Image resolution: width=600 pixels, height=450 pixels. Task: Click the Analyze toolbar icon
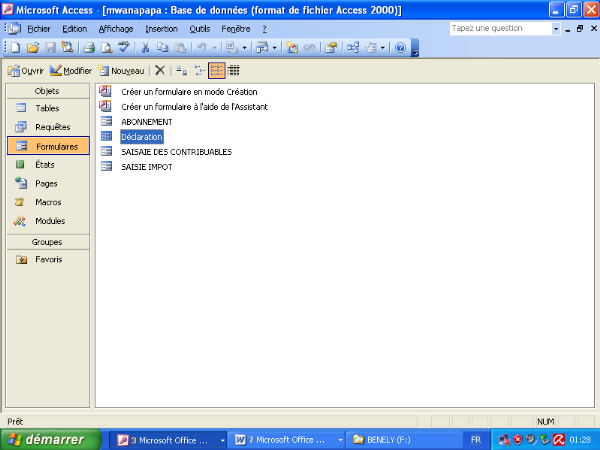point(262,48)
